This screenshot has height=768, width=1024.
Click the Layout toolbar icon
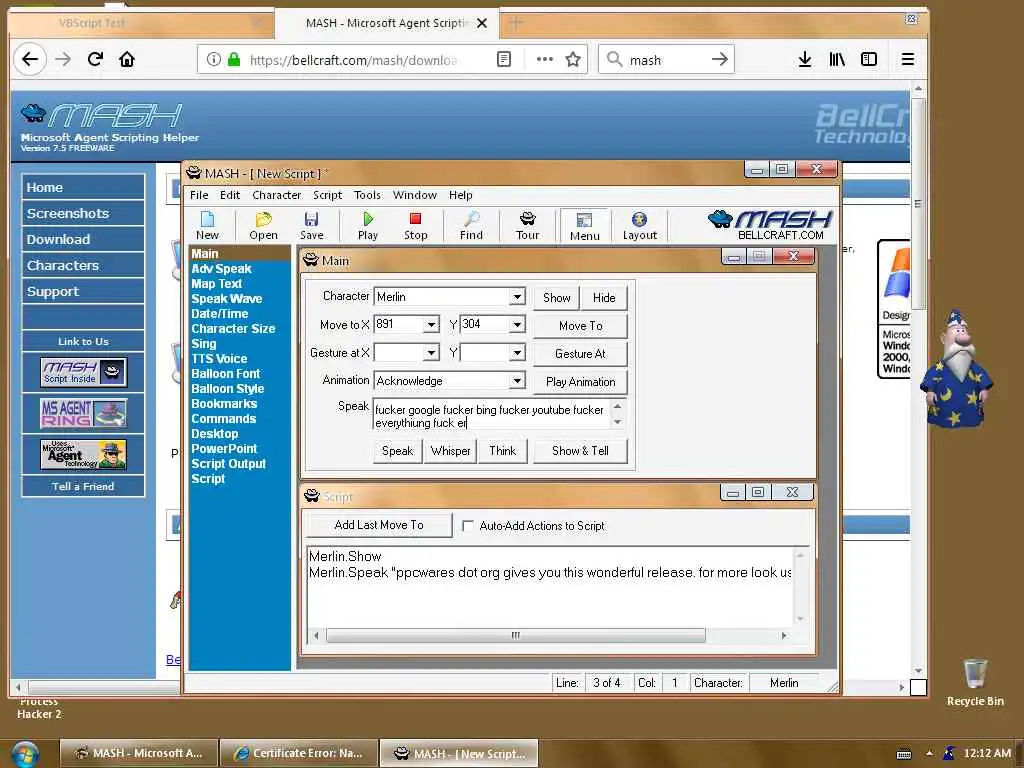click(639, 225)
